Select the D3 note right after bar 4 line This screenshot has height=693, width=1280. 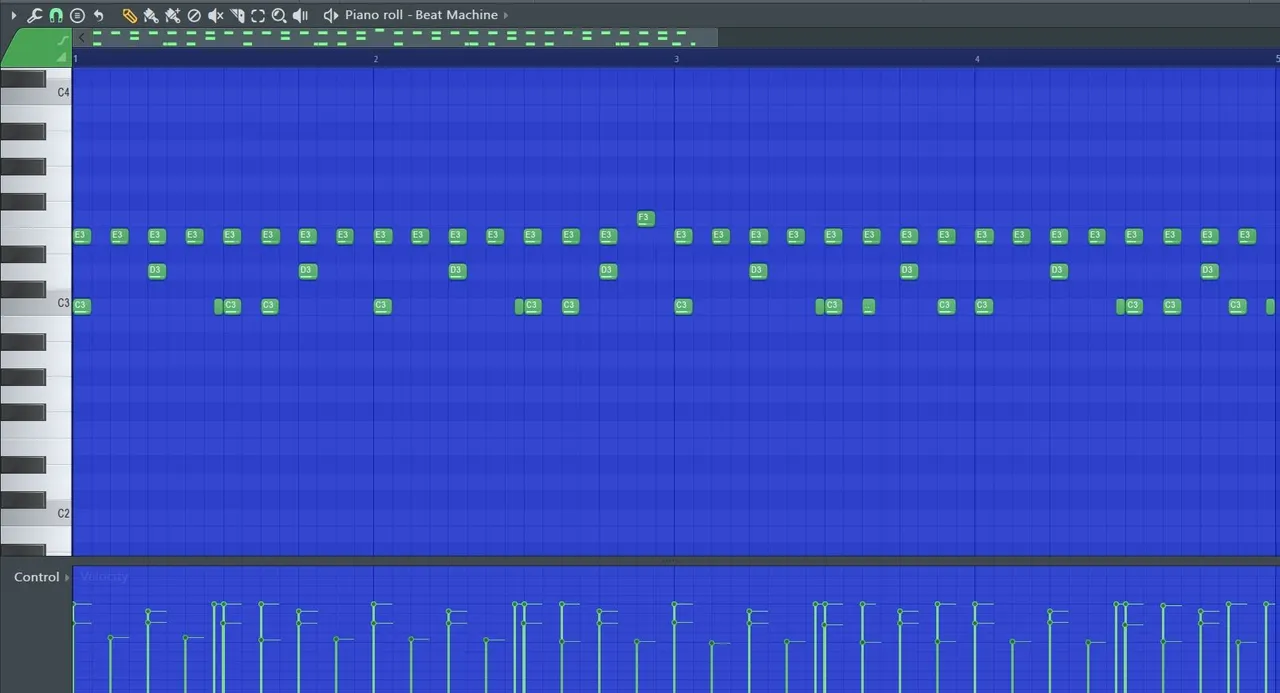pyautogui.click(x=1059, y=271)
